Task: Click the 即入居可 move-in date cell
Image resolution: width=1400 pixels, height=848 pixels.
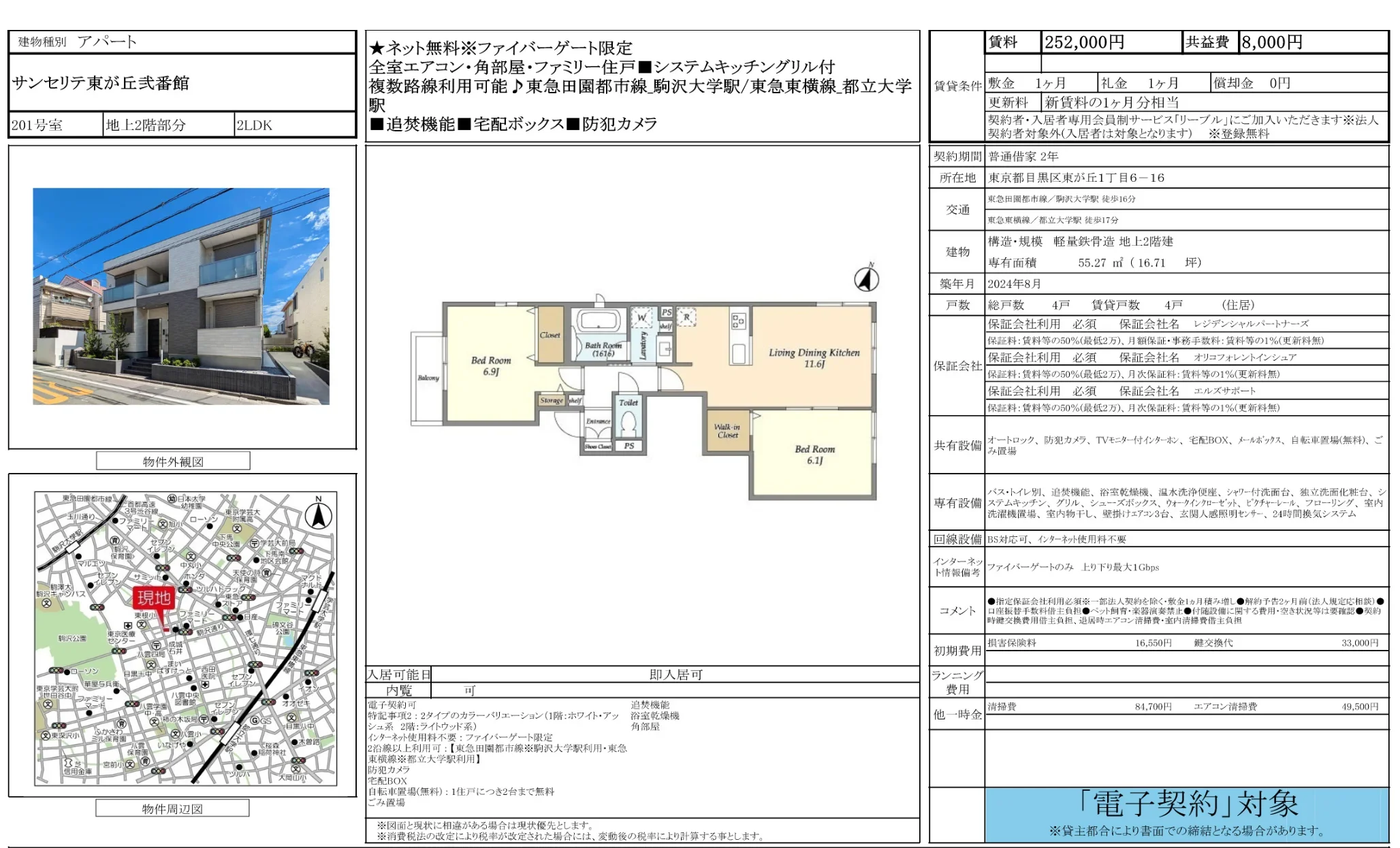Action: pyautogui.click(x=675, y=674)
